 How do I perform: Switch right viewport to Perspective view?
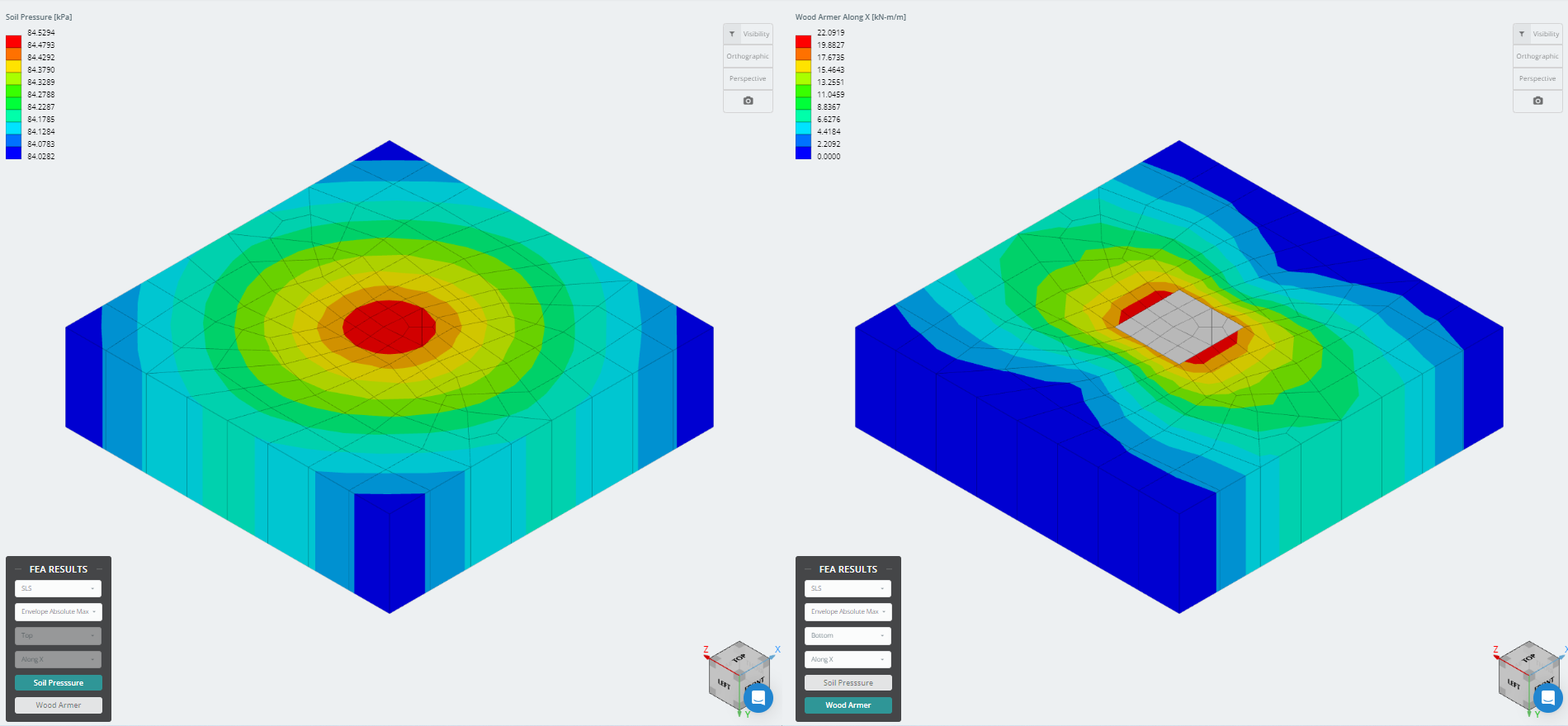[x=1537, y=78]
